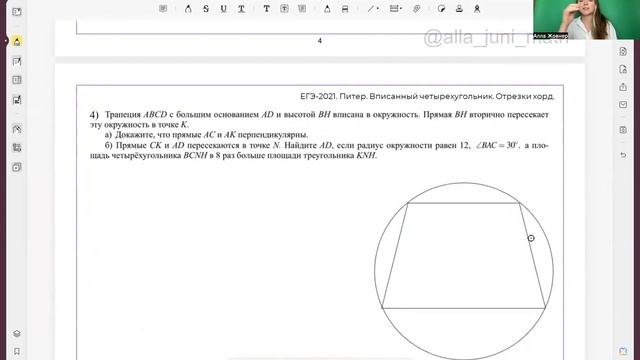This screenshot has width=640, height=360.
Task: Select the highlighter pen tool
Action: tap(188, 9)
